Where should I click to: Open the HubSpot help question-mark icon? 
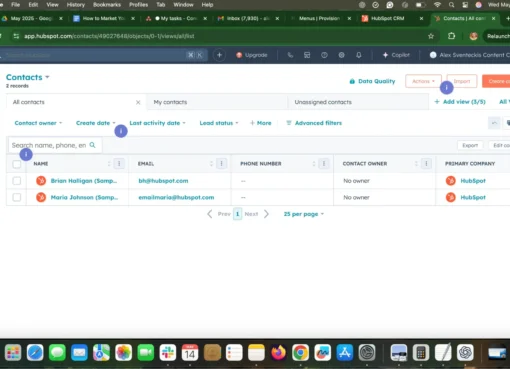point(324,55)
